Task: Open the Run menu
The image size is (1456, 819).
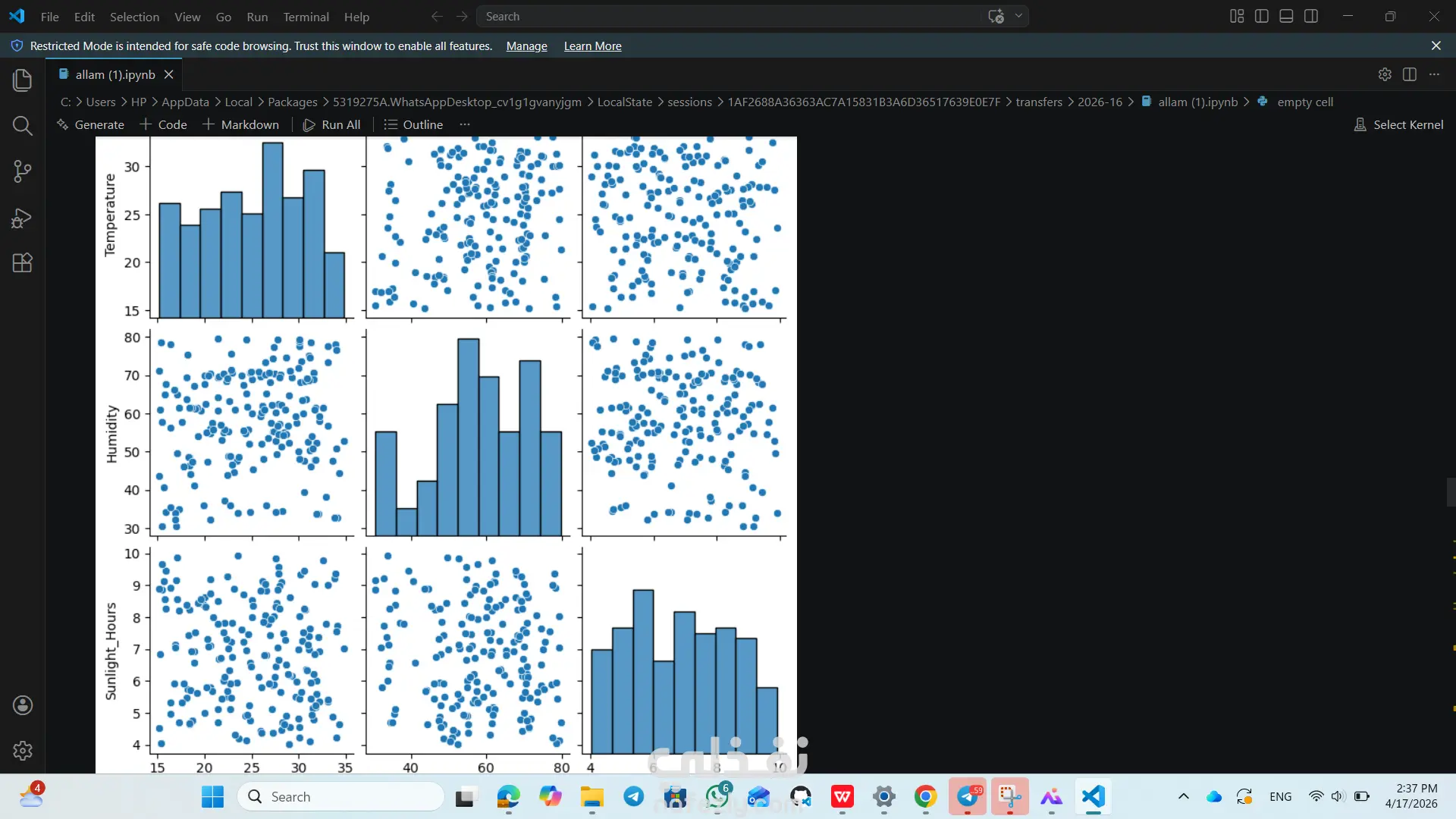Action: (257, 17)
